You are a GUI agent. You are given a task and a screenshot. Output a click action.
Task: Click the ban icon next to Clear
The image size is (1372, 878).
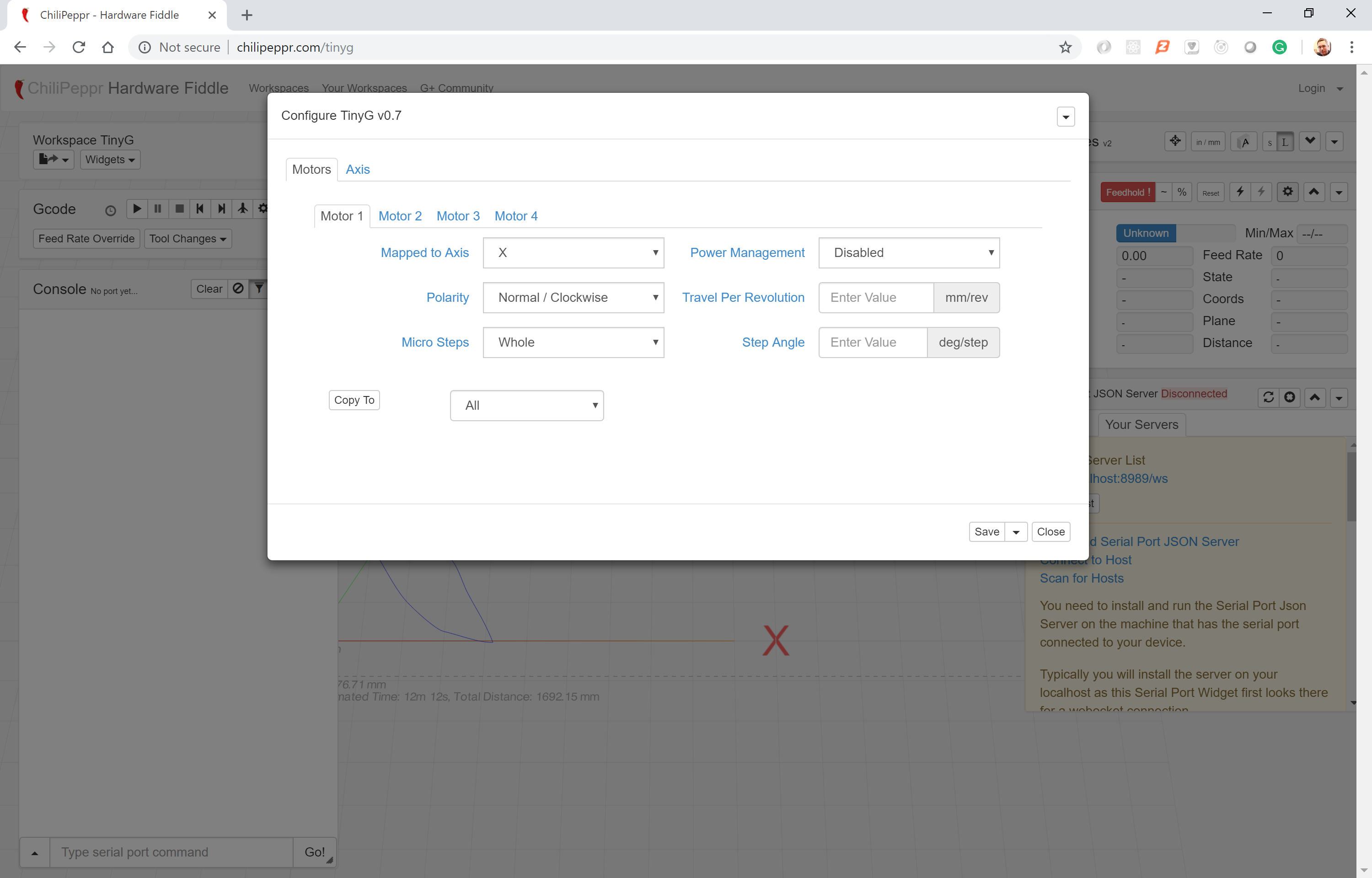coord(238,289)
